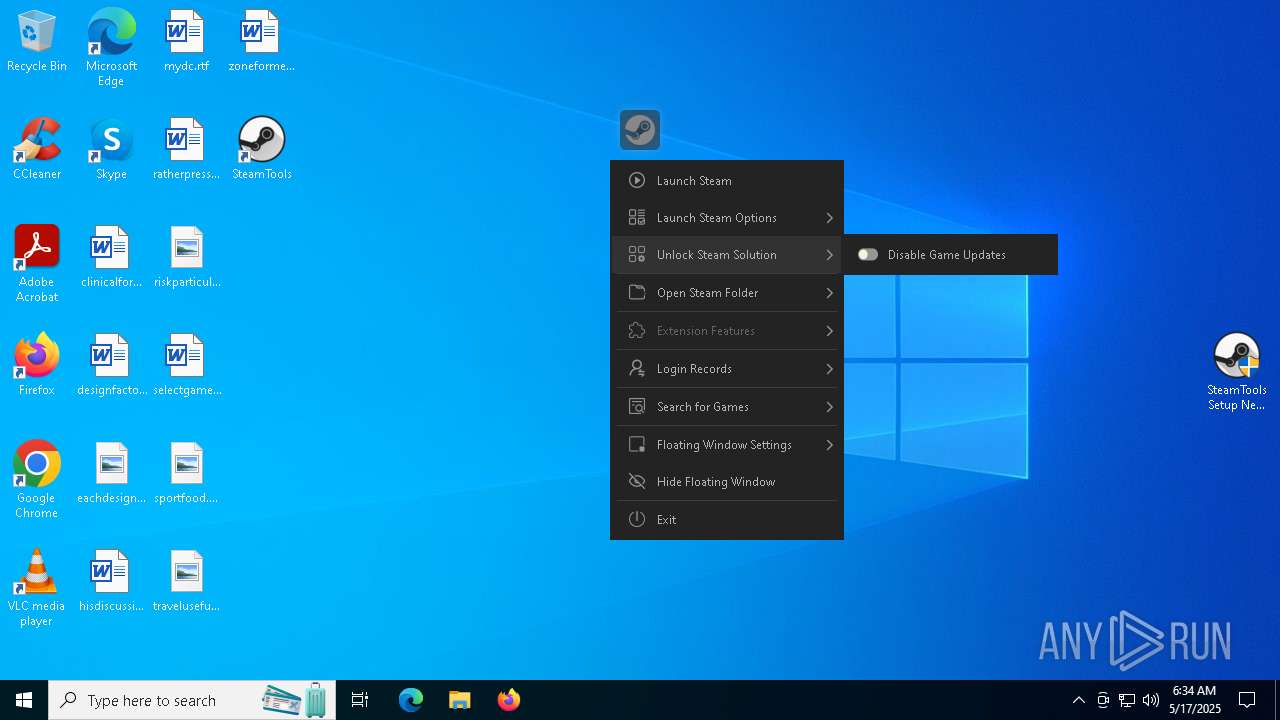
Task: Select the VLC media player desktop shortcut
Action: pyautogui.click(x=37, y=588)
